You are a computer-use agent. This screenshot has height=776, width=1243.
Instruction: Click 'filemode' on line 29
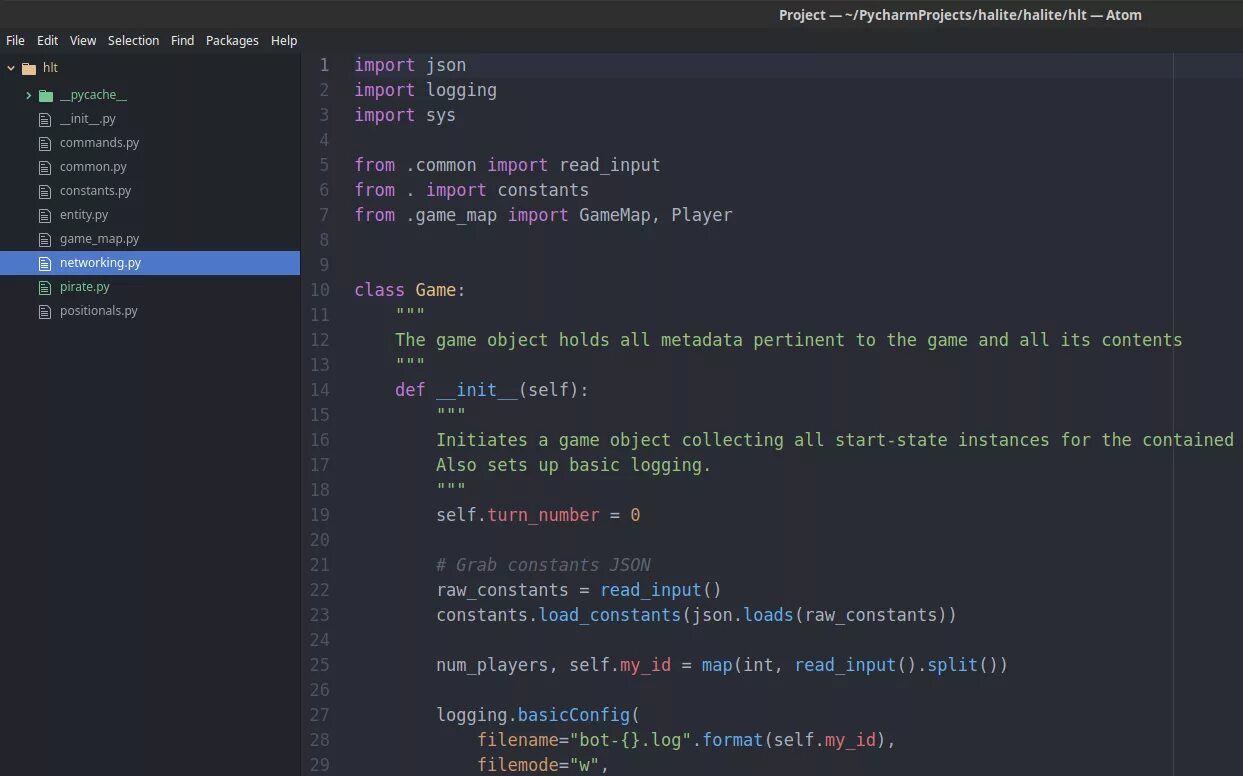(x=518, y=765)
